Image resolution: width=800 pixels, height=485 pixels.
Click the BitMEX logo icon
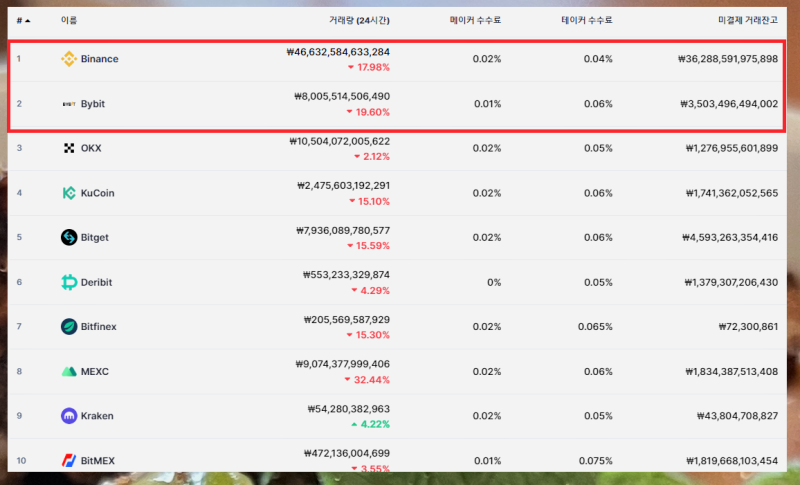tap(69, 461)
